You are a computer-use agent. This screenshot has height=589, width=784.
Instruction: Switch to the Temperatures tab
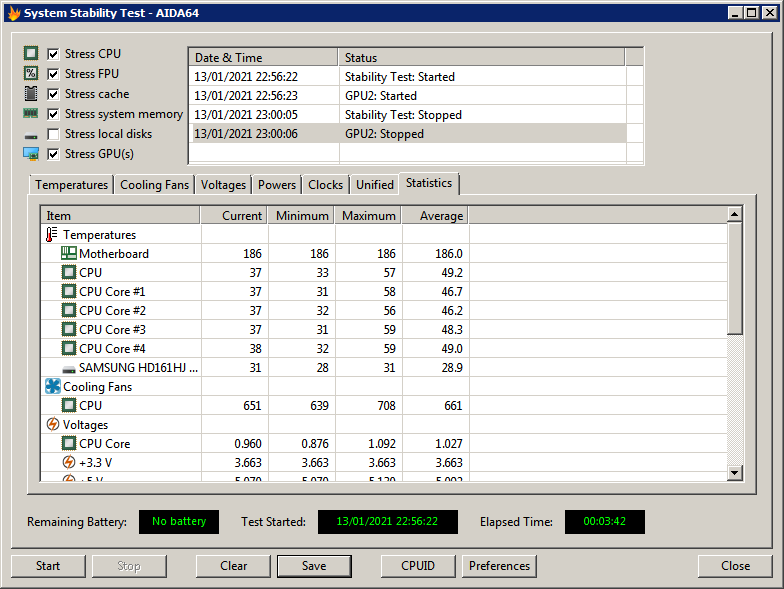[x=72, y=184]
